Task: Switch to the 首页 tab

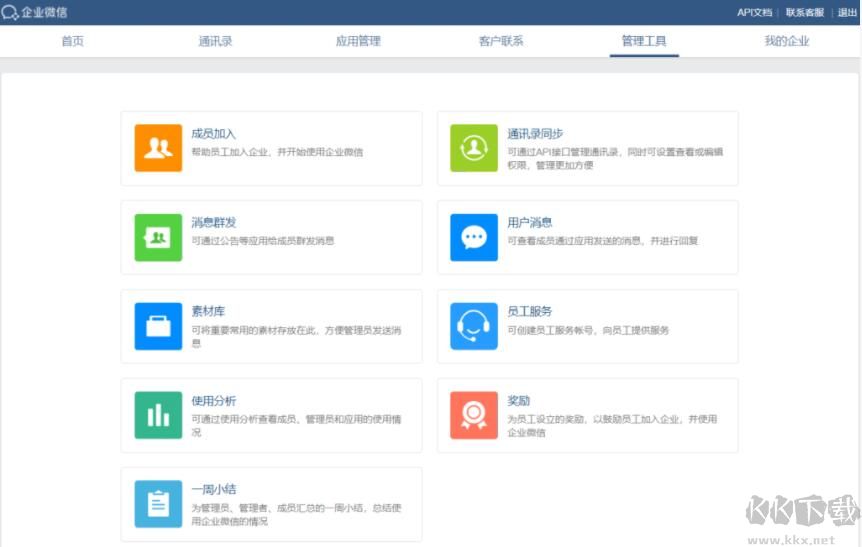Action: [x=72, y=41]
